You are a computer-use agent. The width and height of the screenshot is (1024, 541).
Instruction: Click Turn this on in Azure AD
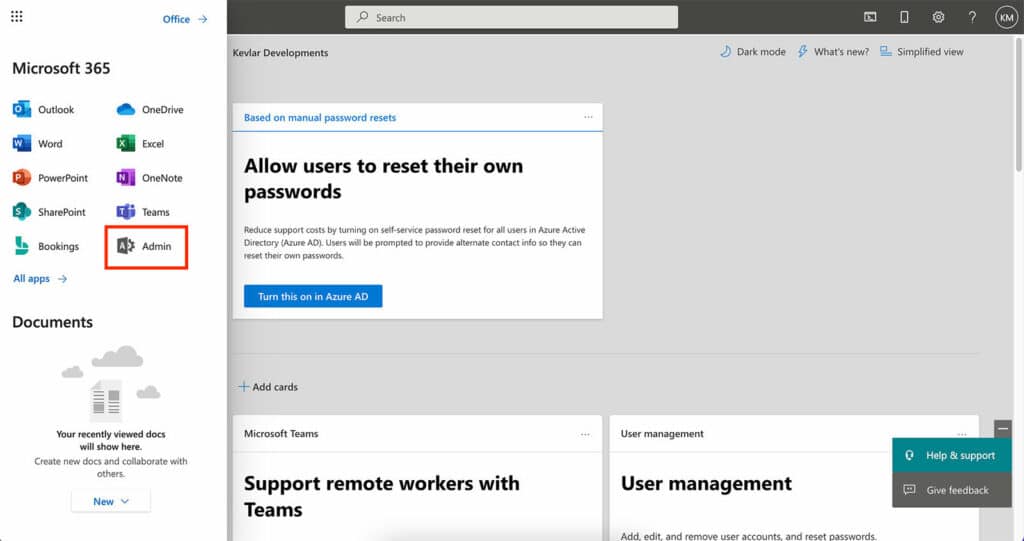coord(313,297)
